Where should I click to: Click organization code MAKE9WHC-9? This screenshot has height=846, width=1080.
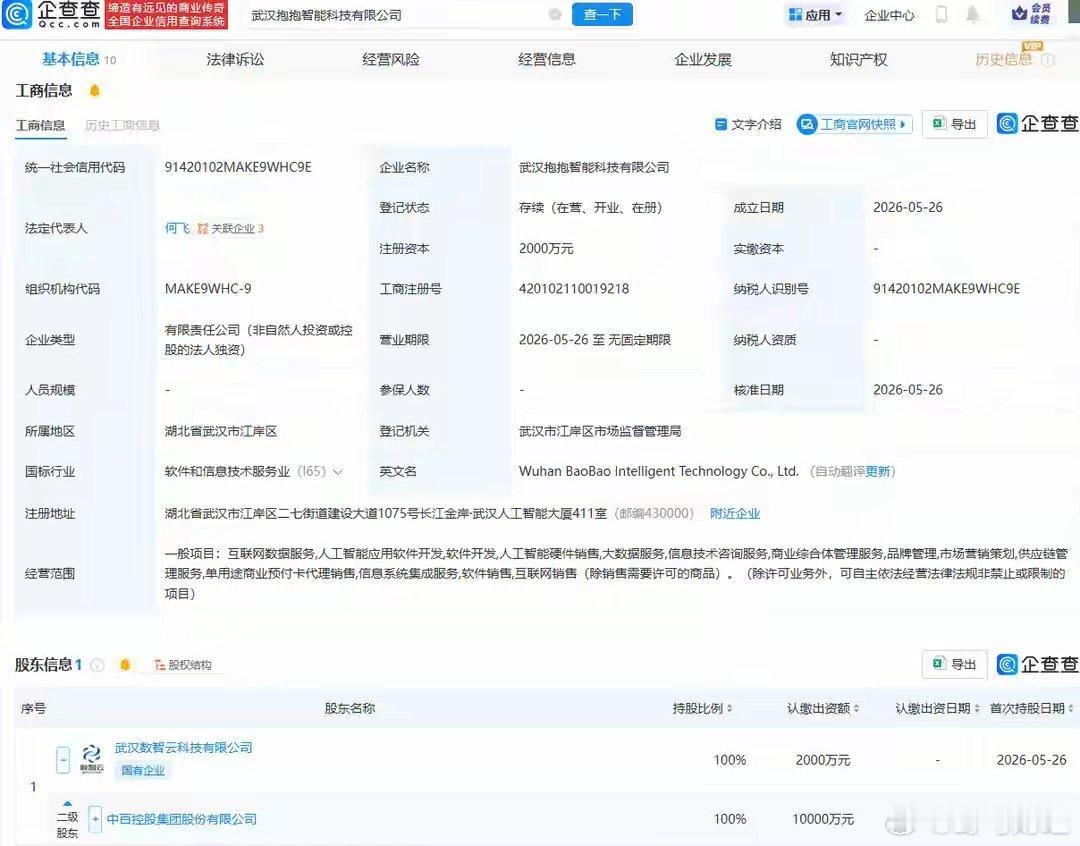[x=208, y=289]
